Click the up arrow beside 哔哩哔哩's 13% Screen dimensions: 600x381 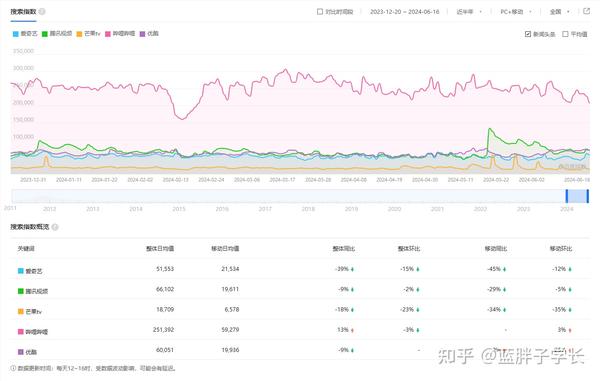click(352, 330)
